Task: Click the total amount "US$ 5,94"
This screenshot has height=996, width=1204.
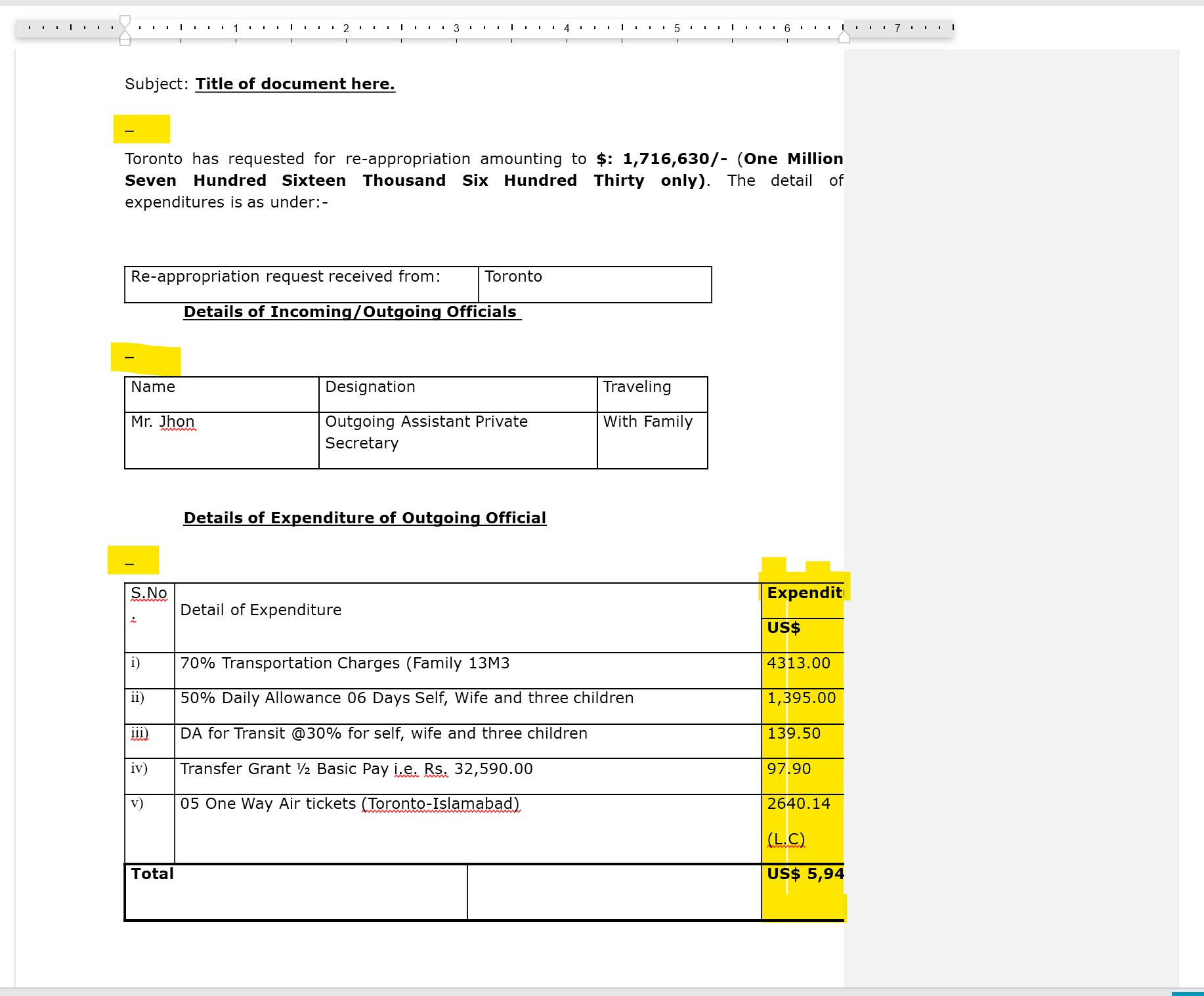Action: tap(806, 874)
